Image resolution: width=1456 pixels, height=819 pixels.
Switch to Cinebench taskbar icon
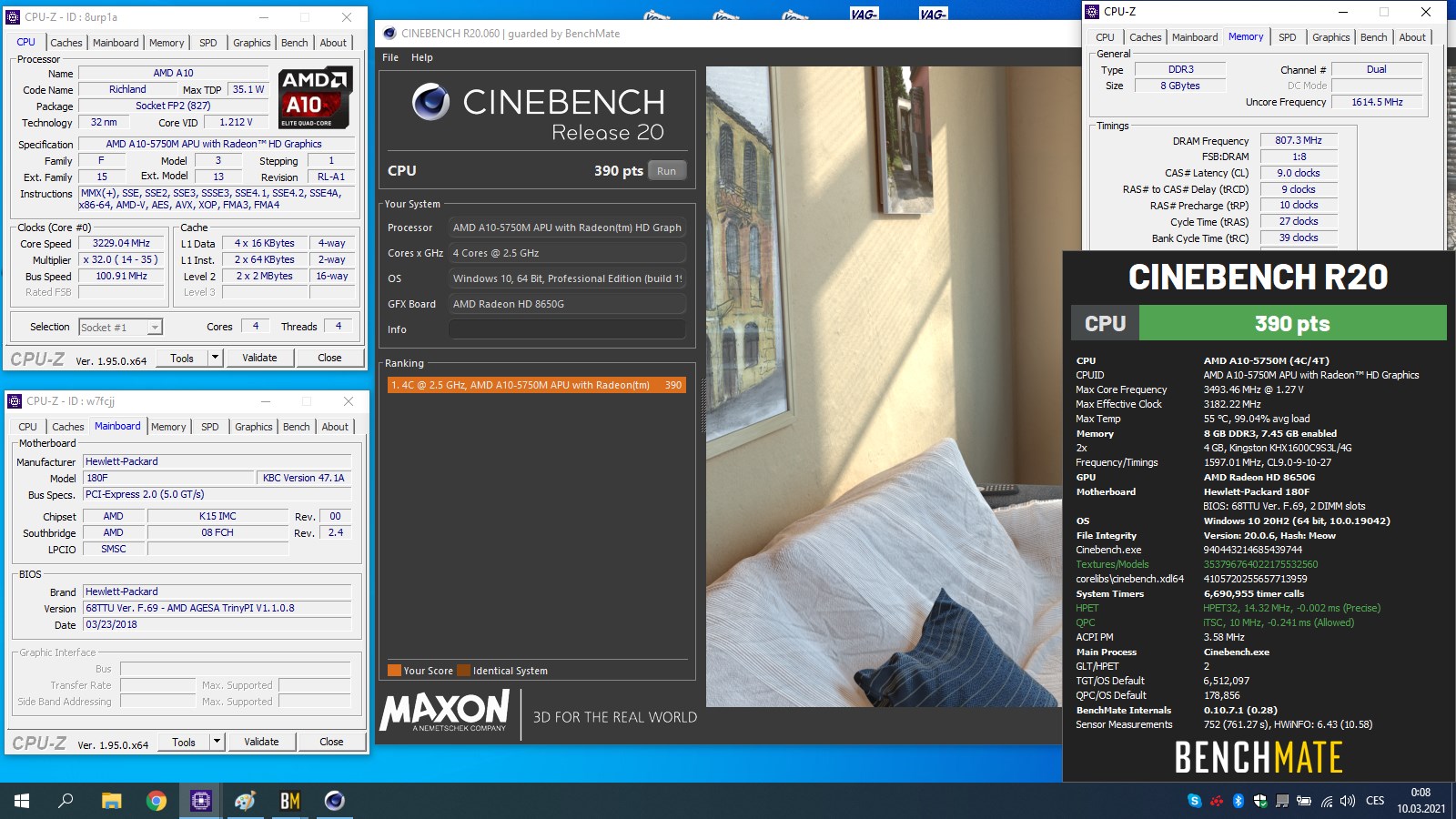335,801
